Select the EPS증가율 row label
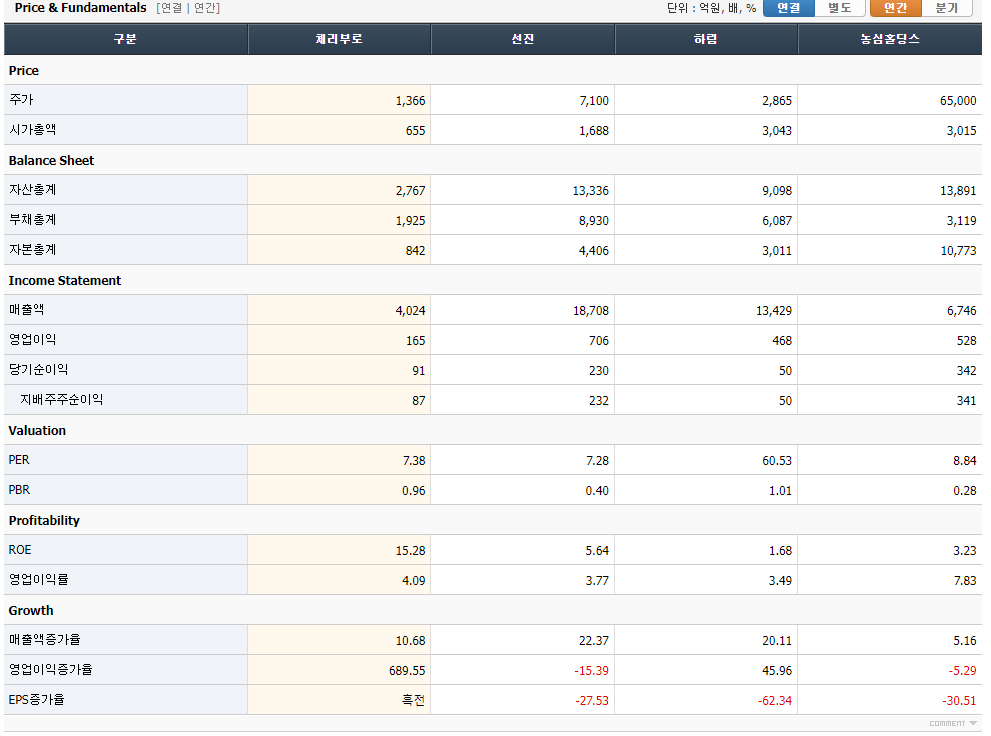This screenshot has width=991, height=736. click(x=37, y=700)
